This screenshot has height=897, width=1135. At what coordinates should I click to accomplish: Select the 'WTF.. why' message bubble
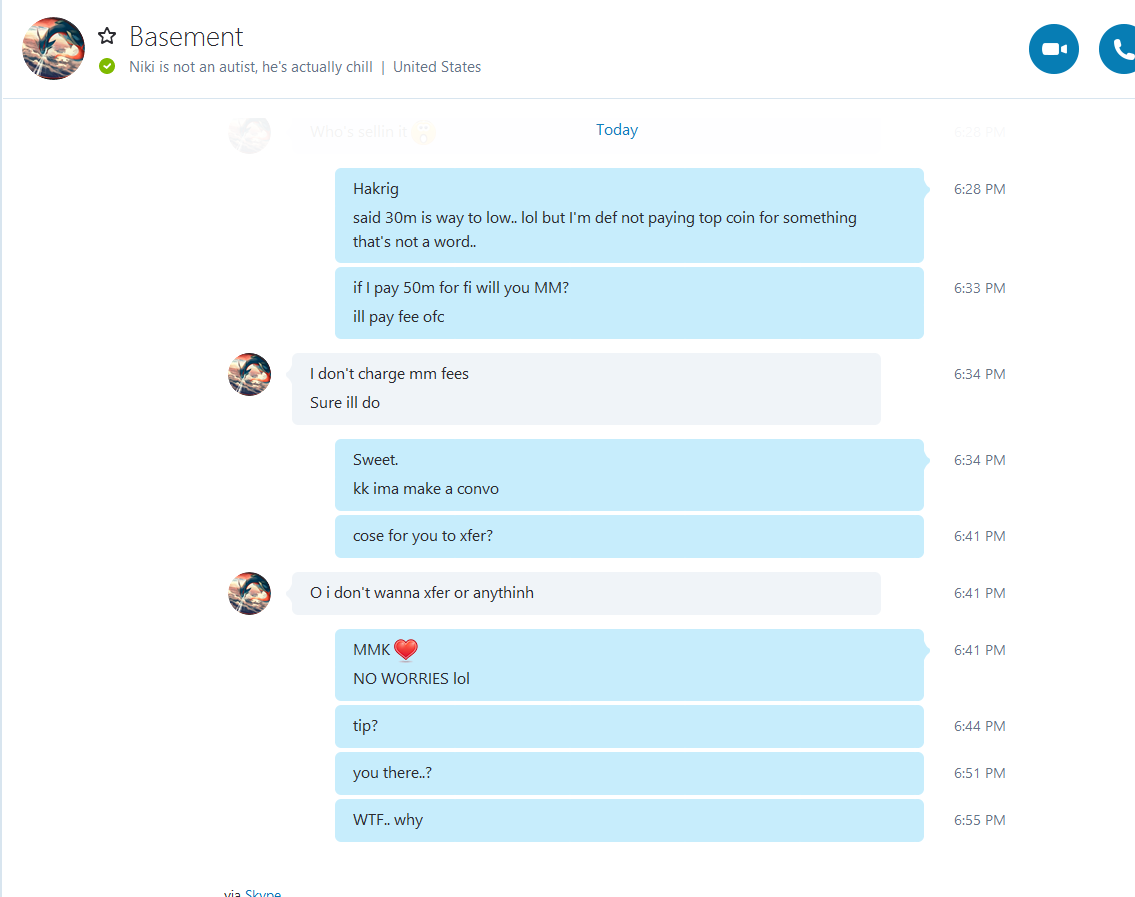tap(628, 820)
